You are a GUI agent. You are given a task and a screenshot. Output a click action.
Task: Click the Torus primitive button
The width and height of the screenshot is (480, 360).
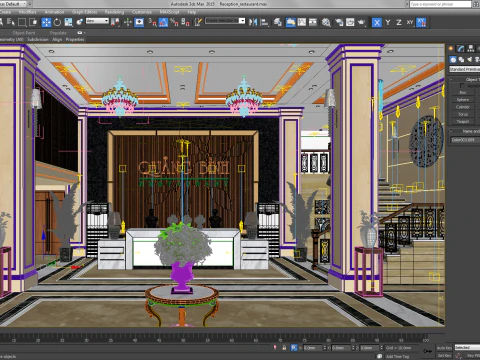(463, 114)
